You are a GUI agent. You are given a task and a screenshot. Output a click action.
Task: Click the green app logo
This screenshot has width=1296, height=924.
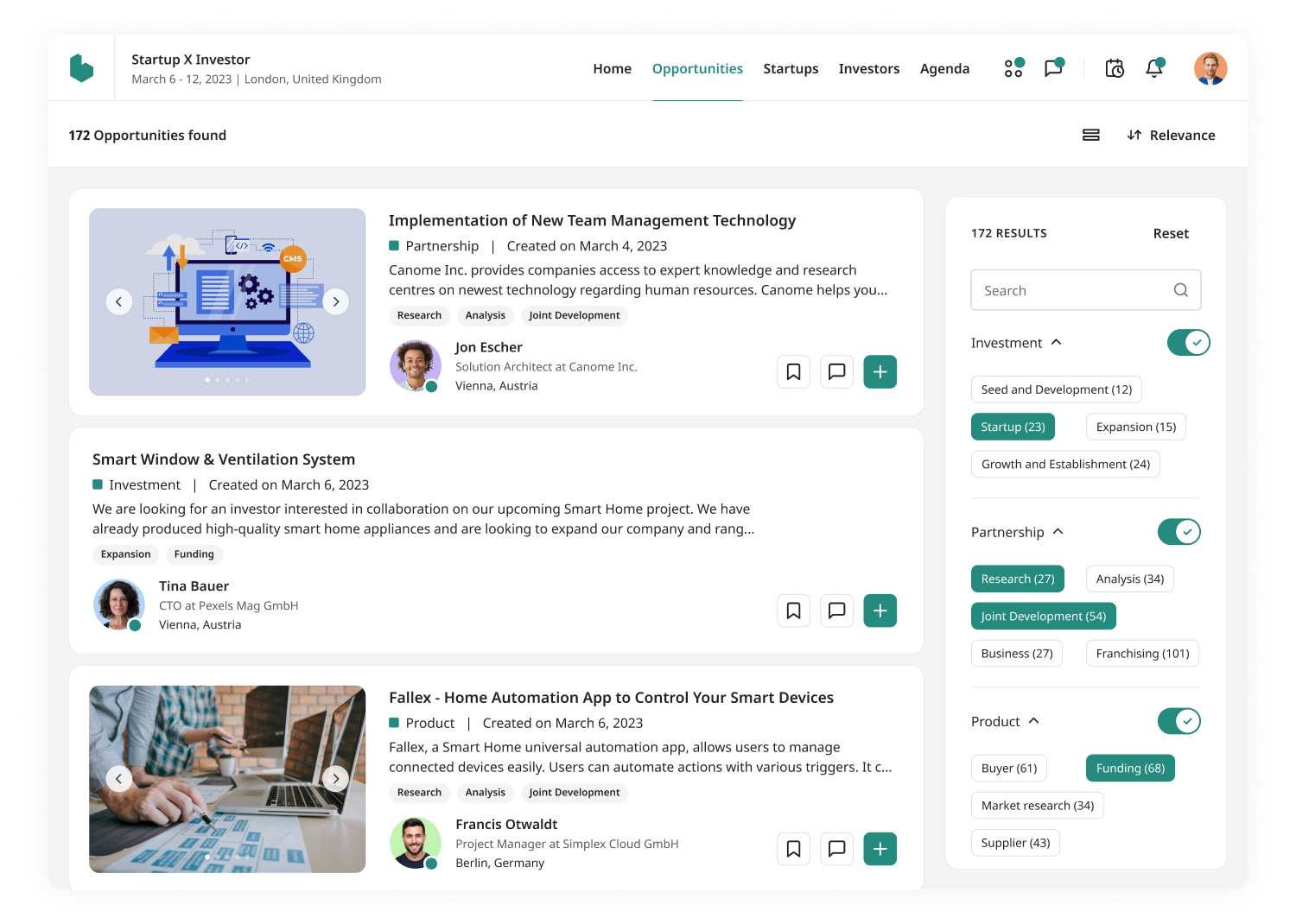(x=81, y=68)
